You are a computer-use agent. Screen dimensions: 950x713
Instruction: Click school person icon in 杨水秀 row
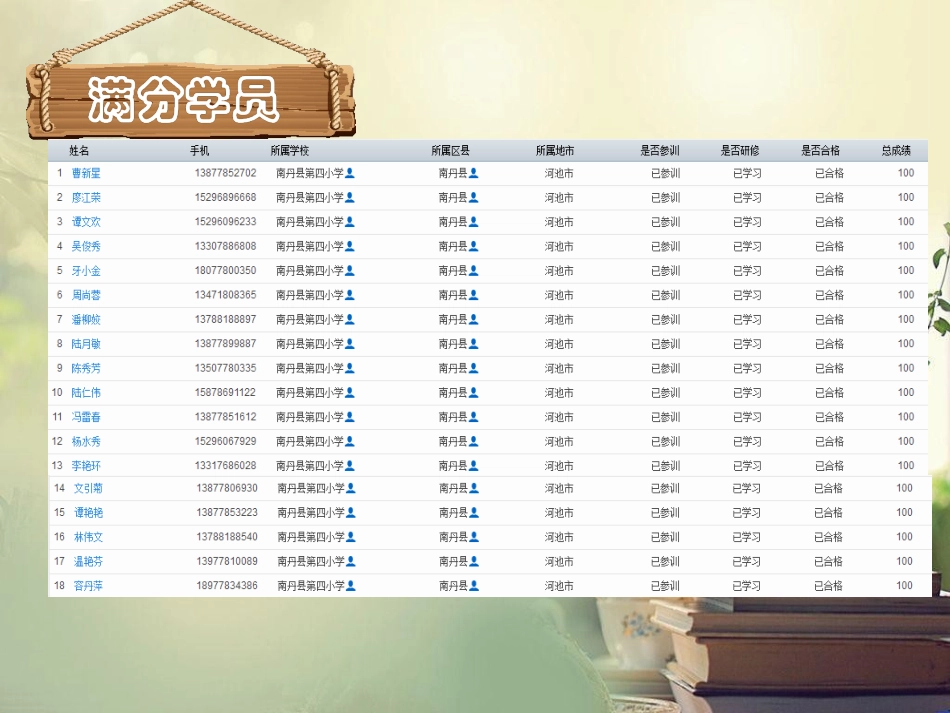point(350,442)
